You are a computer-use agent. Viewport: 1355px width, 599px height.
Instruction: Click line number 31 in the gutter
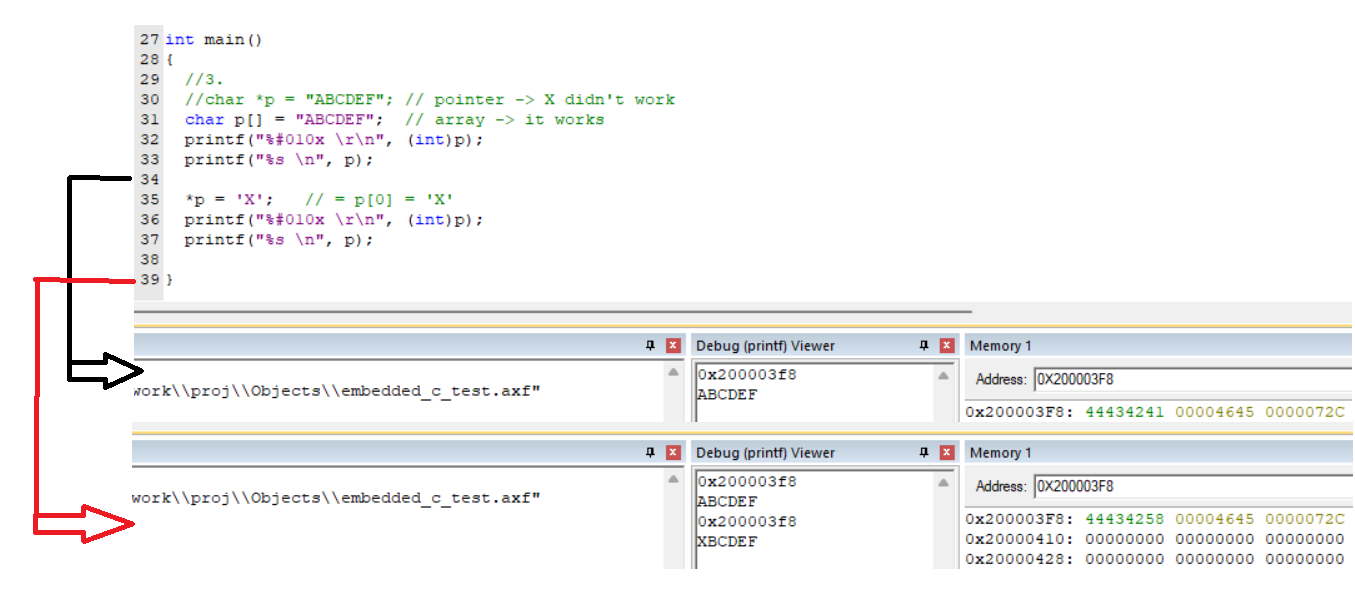pos(149,120)
